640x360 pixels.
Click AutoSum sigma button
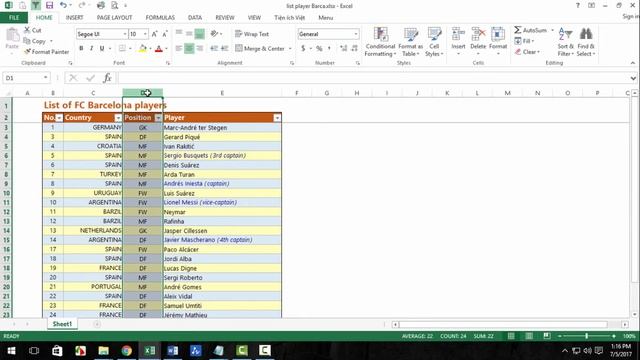coord(530,30)
